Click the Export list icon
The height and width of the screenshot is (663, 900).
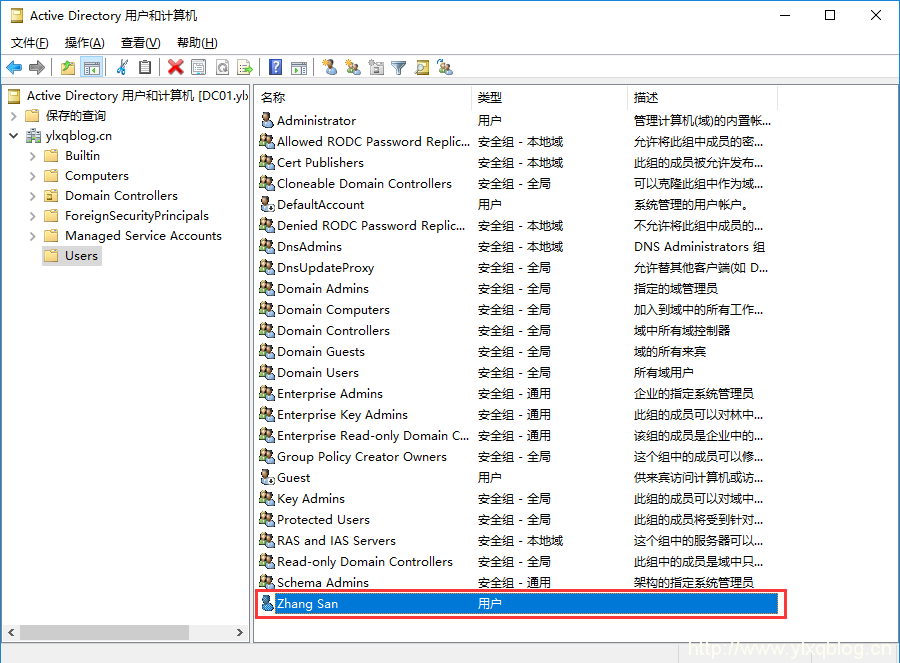tap(245, 68)
